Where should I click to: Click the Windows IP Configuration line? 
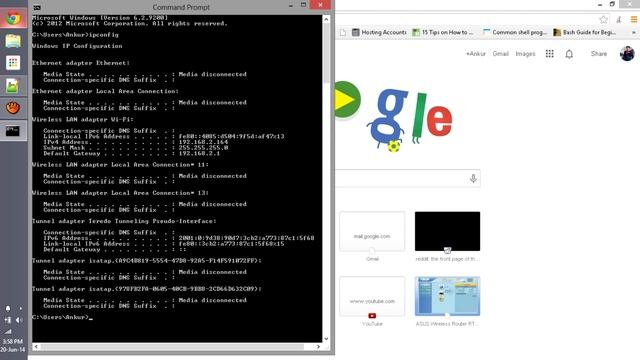pyautogui.click(x=77, y=46)
